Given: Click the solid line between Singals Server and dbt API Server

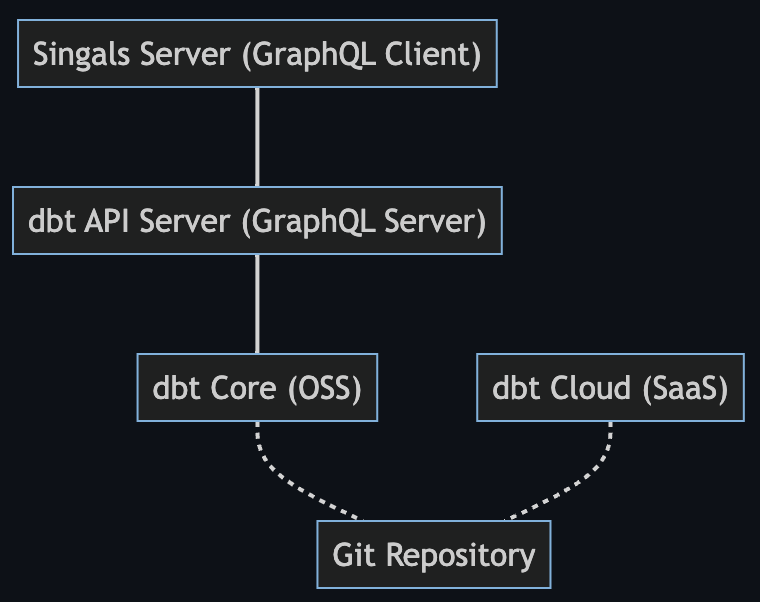Looking at the screenshot, I should click(x=258, y=137).
